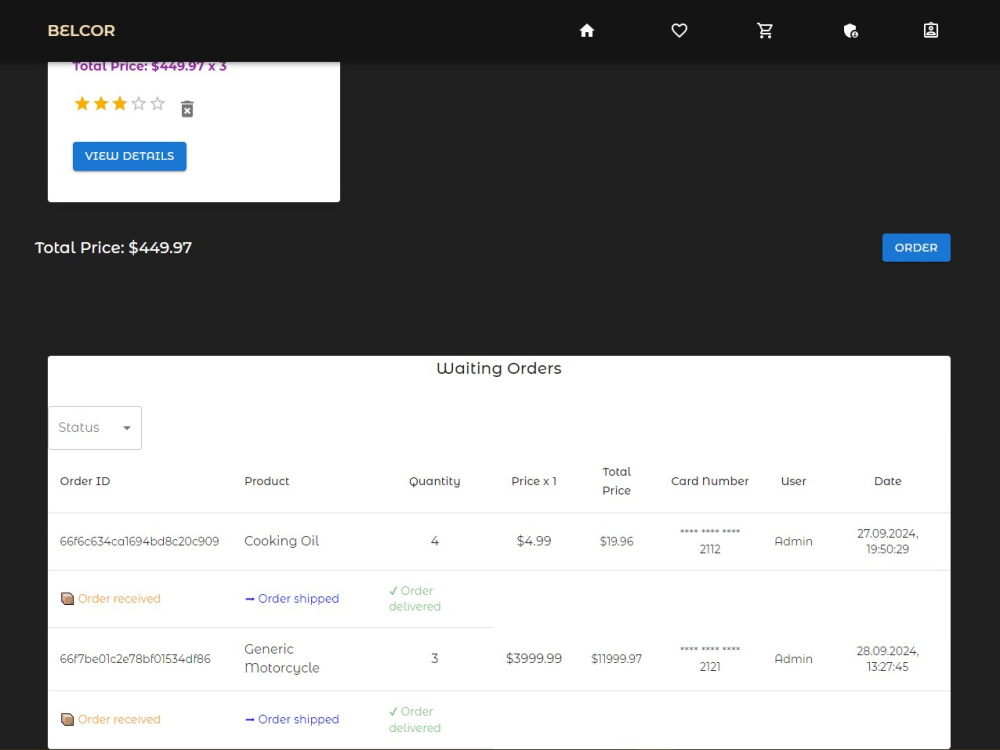Select the date 28.09.2024, 13:27:45
Viewport: 1000px width, 750px height.
tap(887, 658)
